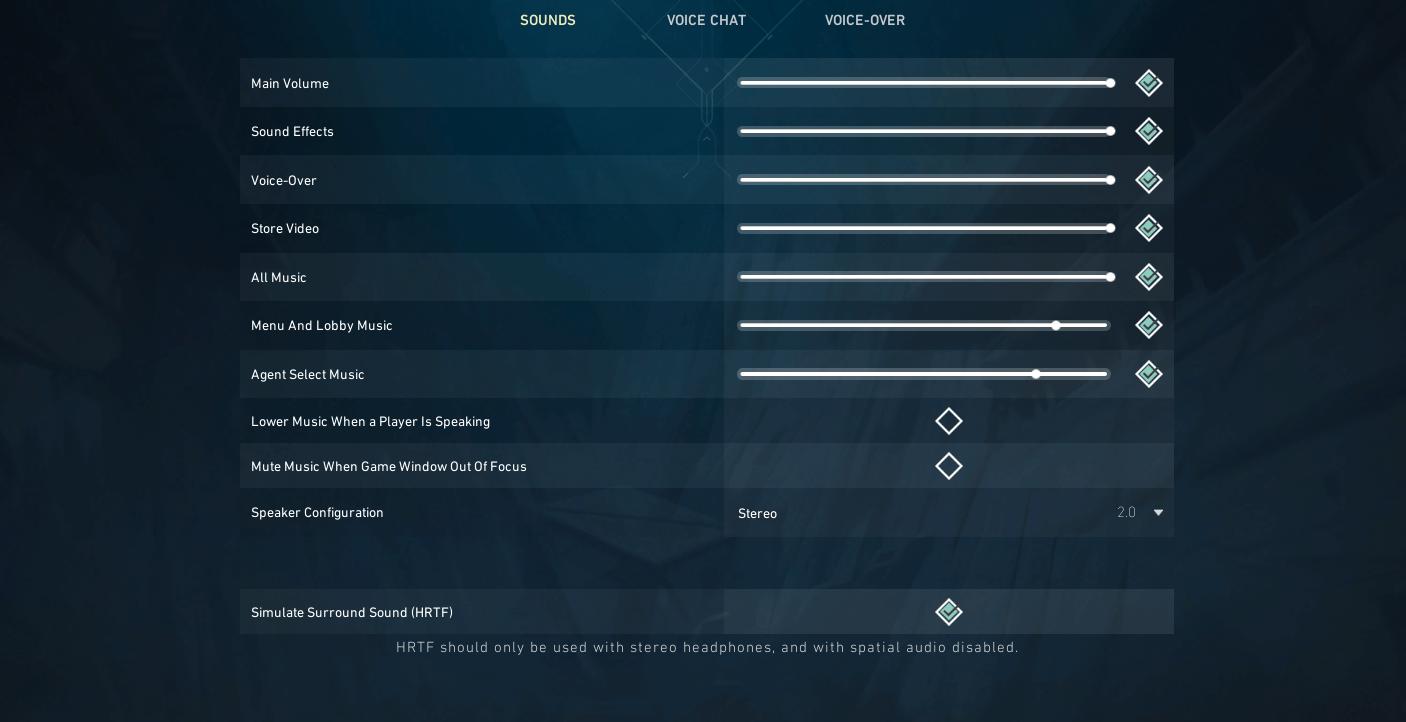Click the Menu And Lobby Music slider handle
Viewport: 1406px width, 722px height.
tap(1056, 326)
